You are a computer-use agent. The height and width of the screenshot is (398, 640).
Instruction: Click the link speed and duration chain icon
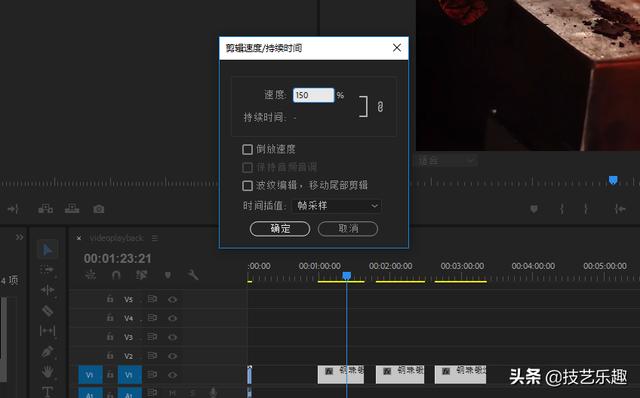(x=380, y=107)
